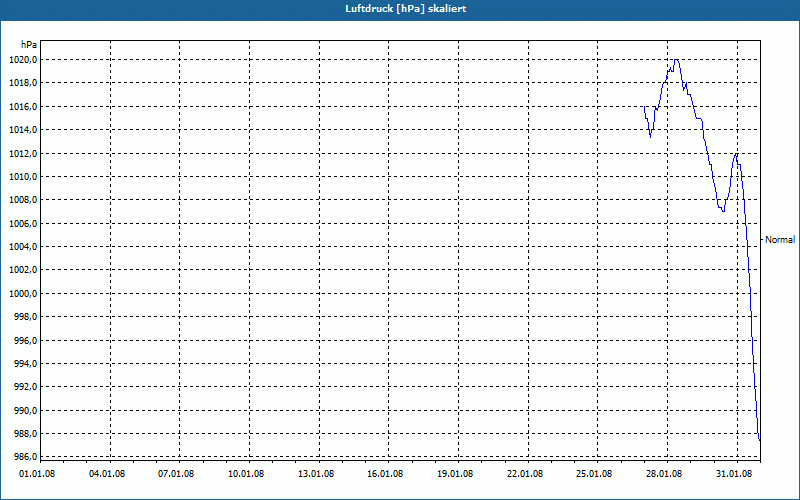Click the '1006,0' y-axis value
The height and width of the screenshot is (500, 800).
click(23, 223)
